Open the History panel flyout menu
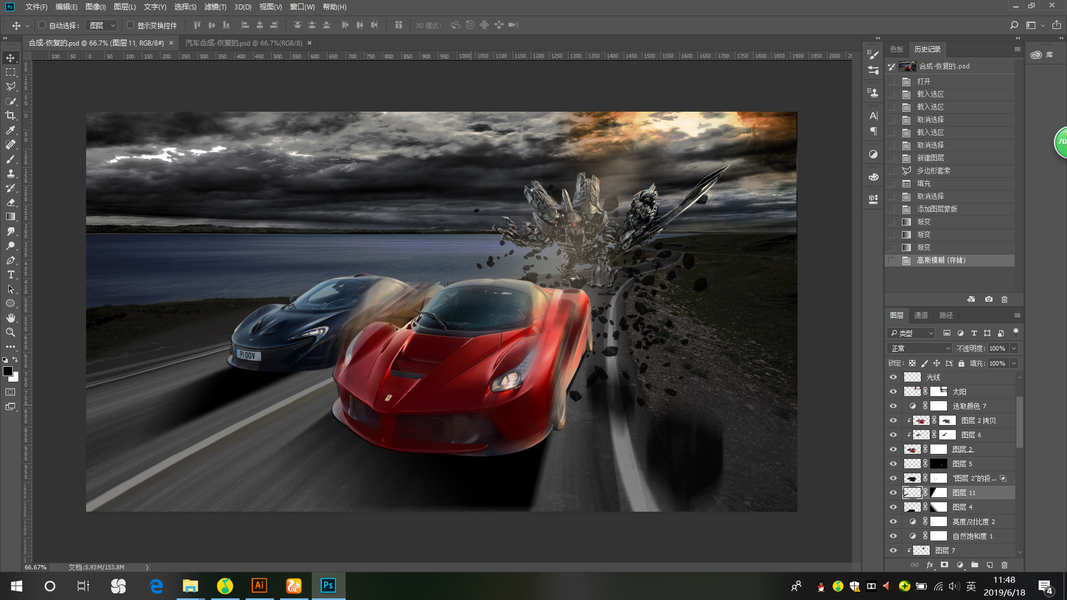 (1017, 49)
